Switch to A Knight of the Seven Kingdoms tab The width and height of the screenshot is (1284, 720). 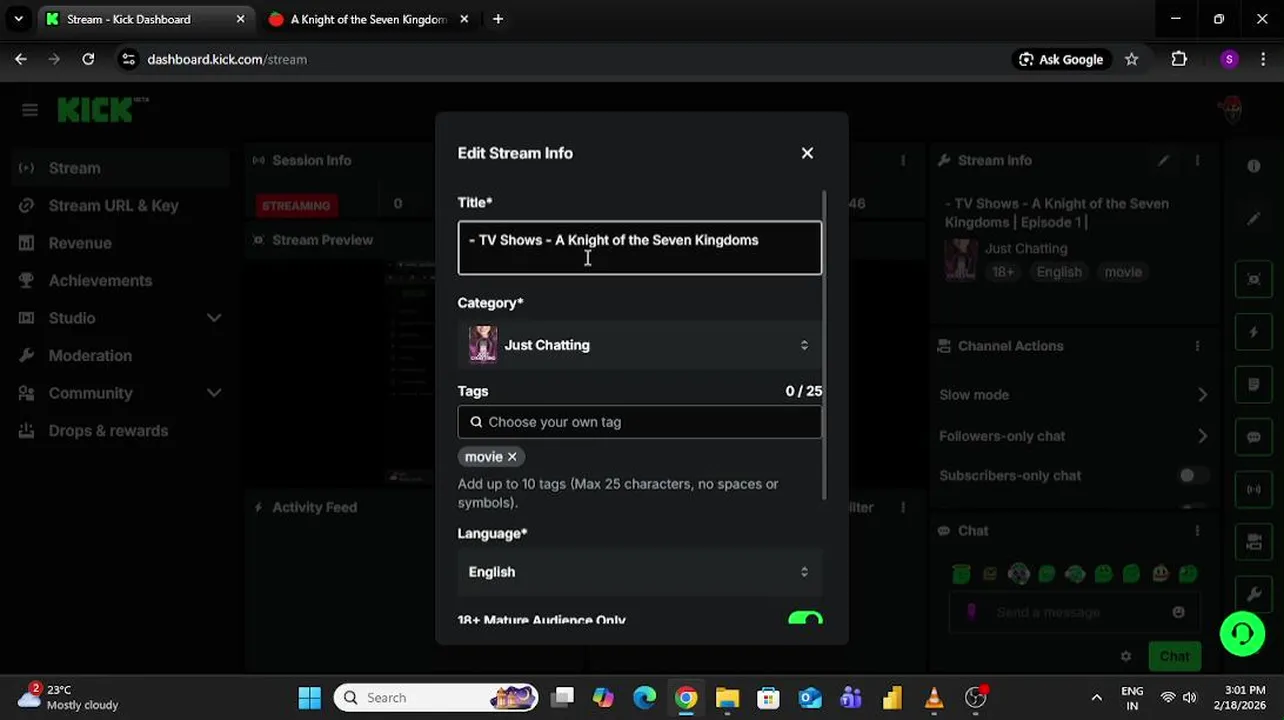[370, 19]
